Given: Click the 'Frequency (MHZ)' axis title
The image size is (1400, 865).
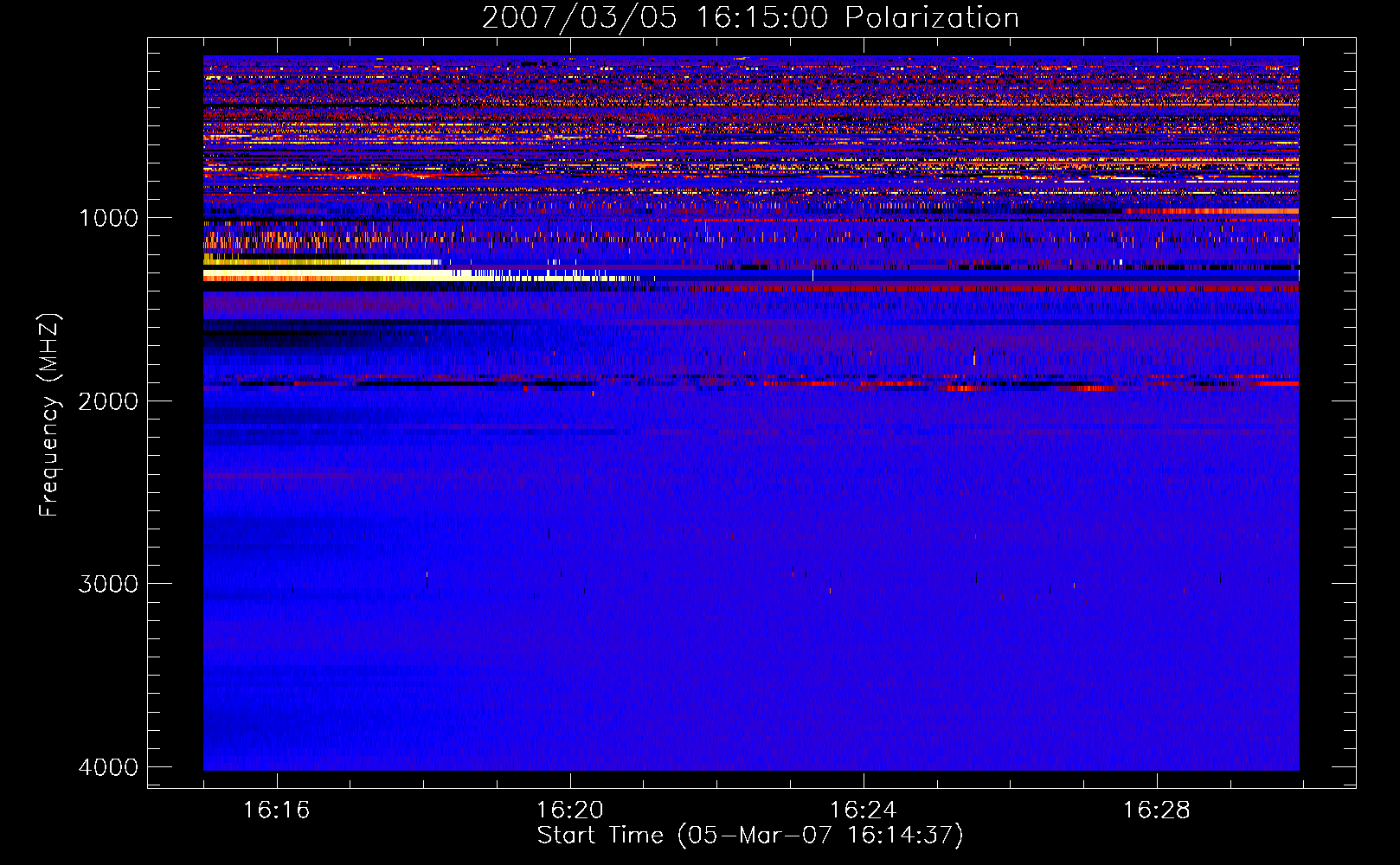Looking at the screenshot, I should click(x=50, y=415).
